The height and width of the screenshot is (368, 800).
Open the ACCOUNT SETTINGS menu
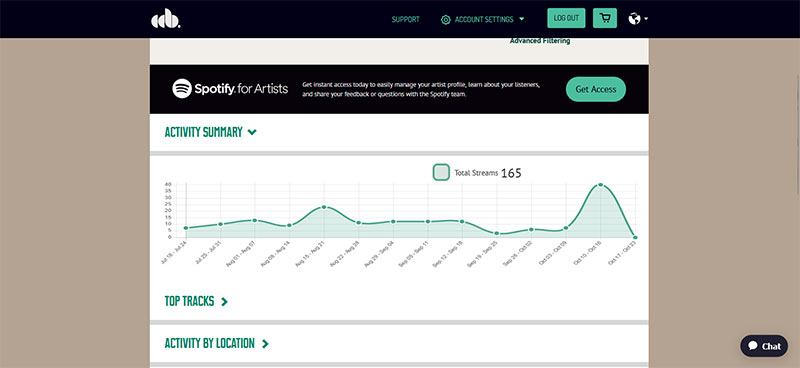(x=483, y=19)
